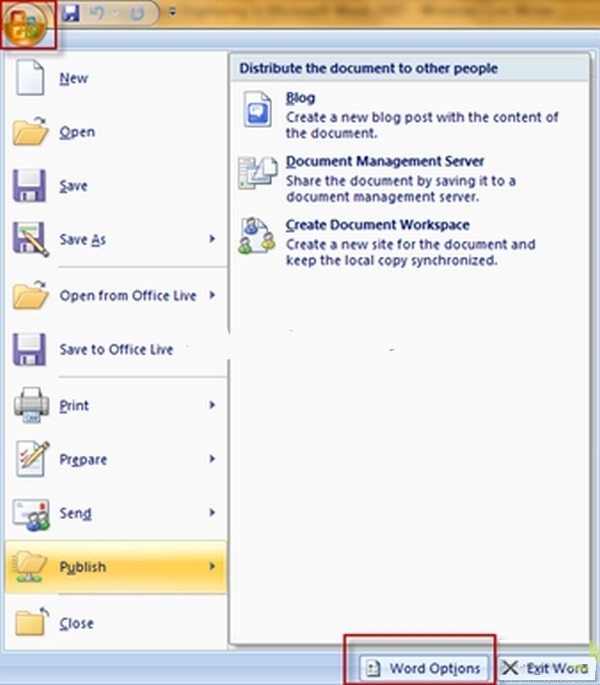
Task: Click the Word Options button
Action: pos(423,668)
